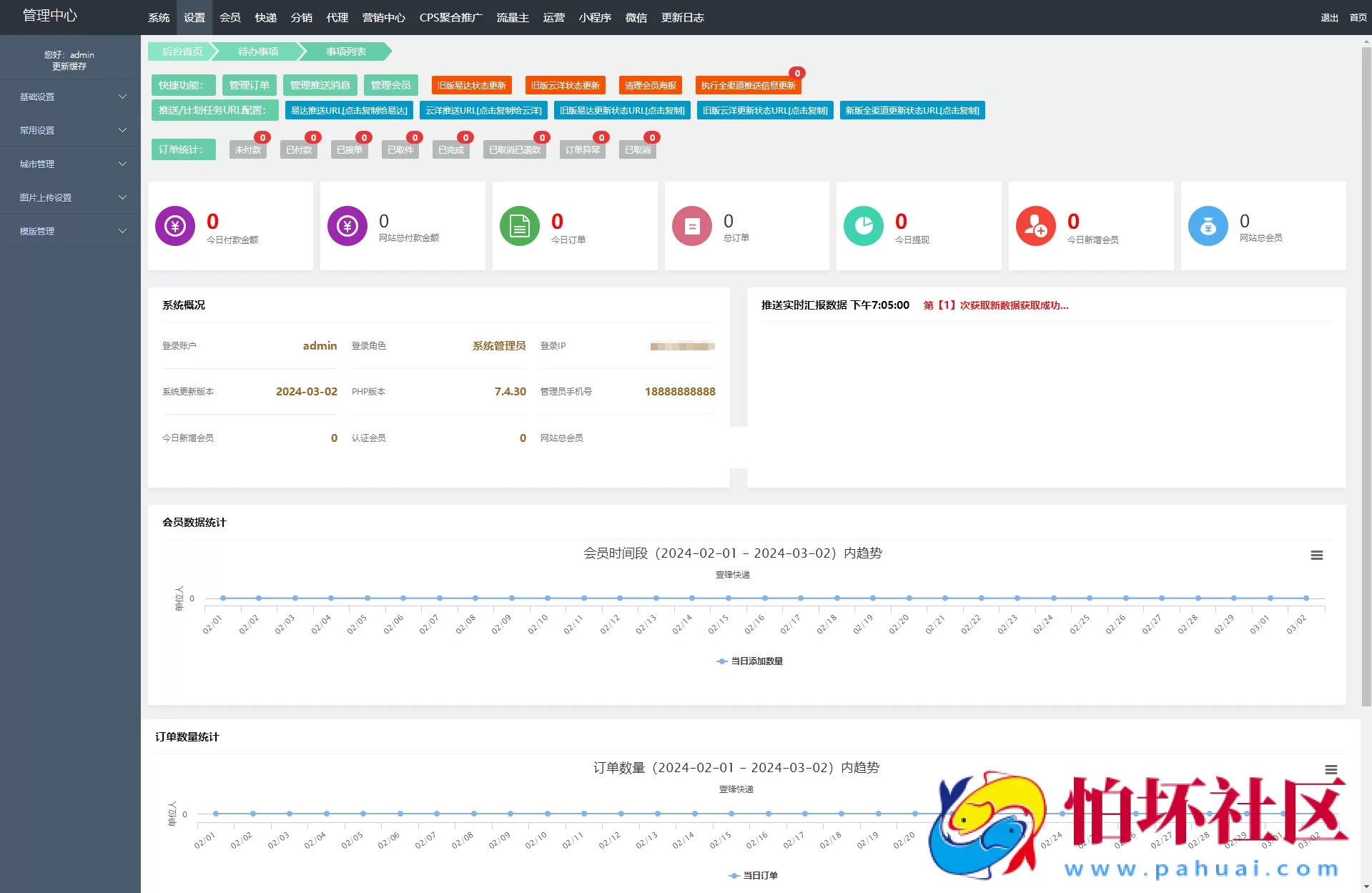Image resolution: width=1372 pixels, height=893 pixels.
Task: Click the purple 今日付款金额 yen icon
Action: pyautogui.click(x=174, y=225)
